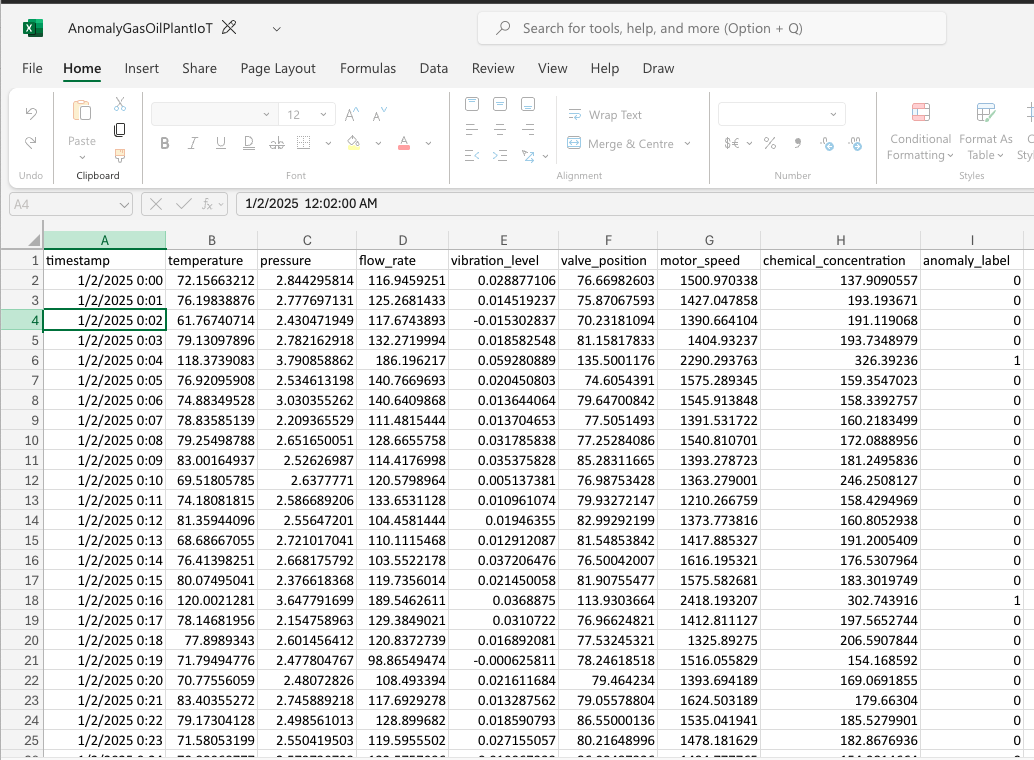Toggle Underline formatting
Screen dimensions: 1034x760
point(221,143)
